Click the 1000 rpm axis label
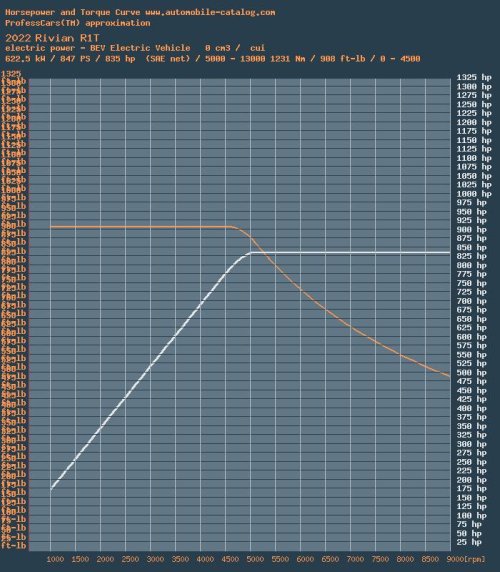 pos(55,559)
